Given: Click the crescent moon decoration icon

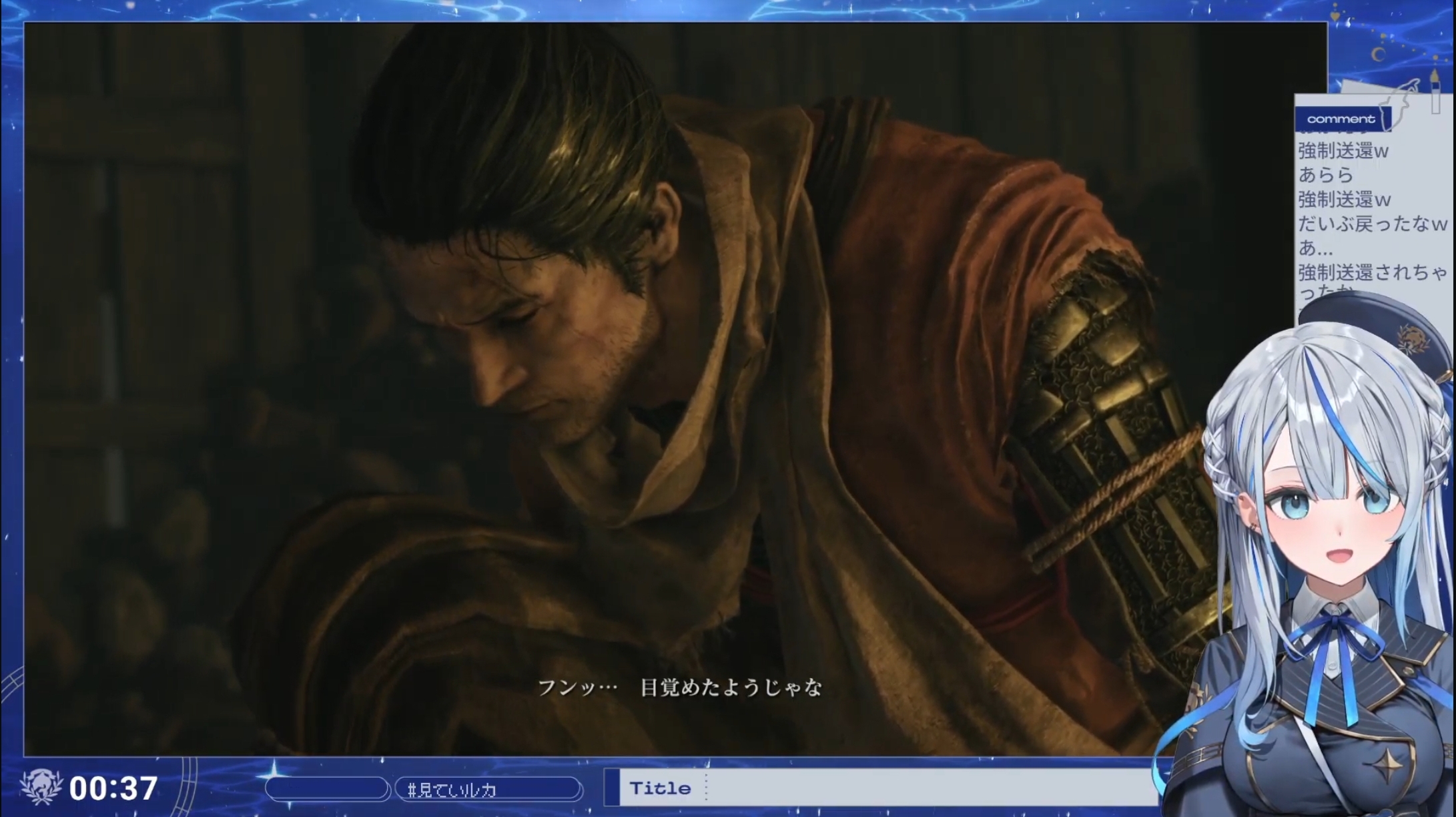Looking at the screenshot, I should click(x=1379, y=53).
